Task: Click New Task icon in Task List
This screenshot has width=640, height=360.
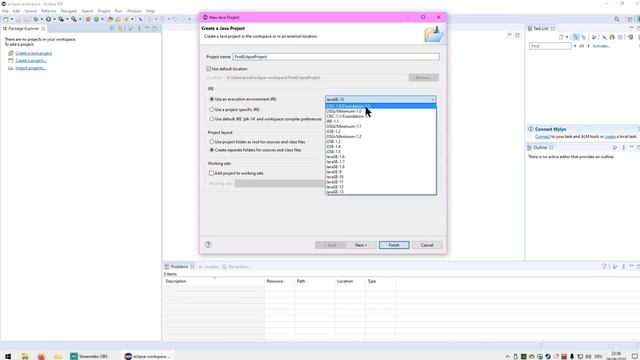Action: click(x=561, y=37)
